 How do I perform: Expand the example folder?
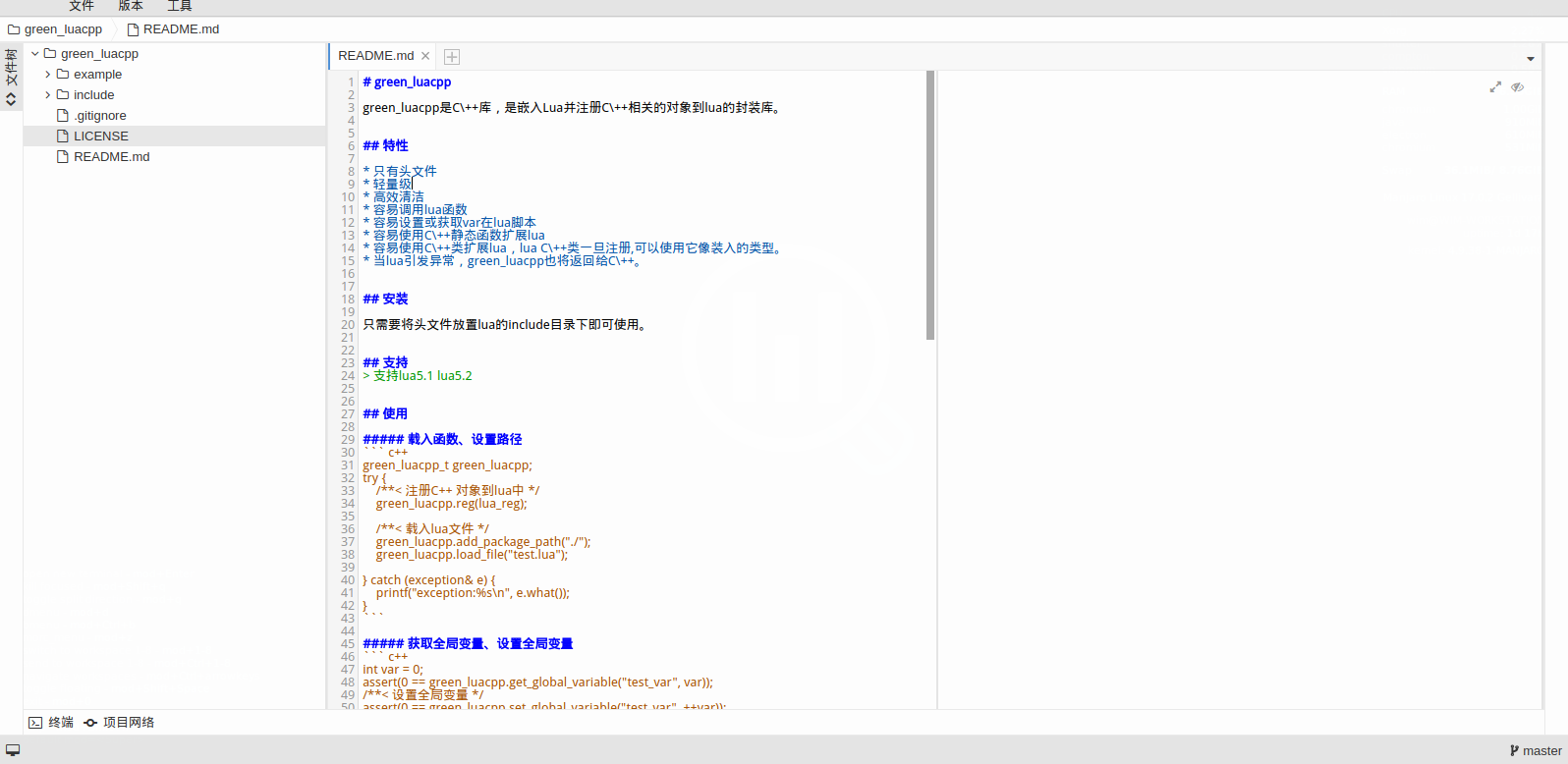click(47, 75)
